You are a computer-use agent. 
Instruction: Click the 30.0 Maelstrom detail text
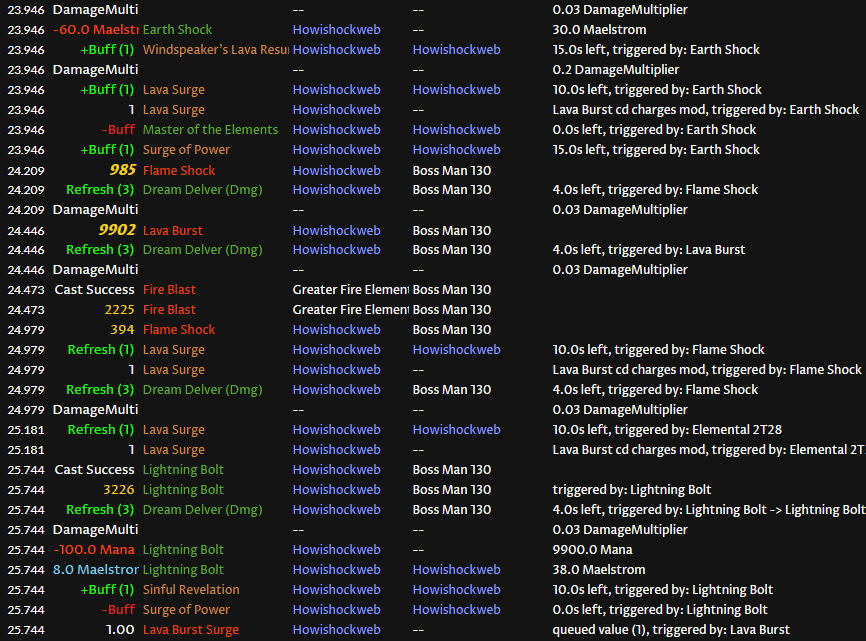pyautogui.click(x=599, y=30)
